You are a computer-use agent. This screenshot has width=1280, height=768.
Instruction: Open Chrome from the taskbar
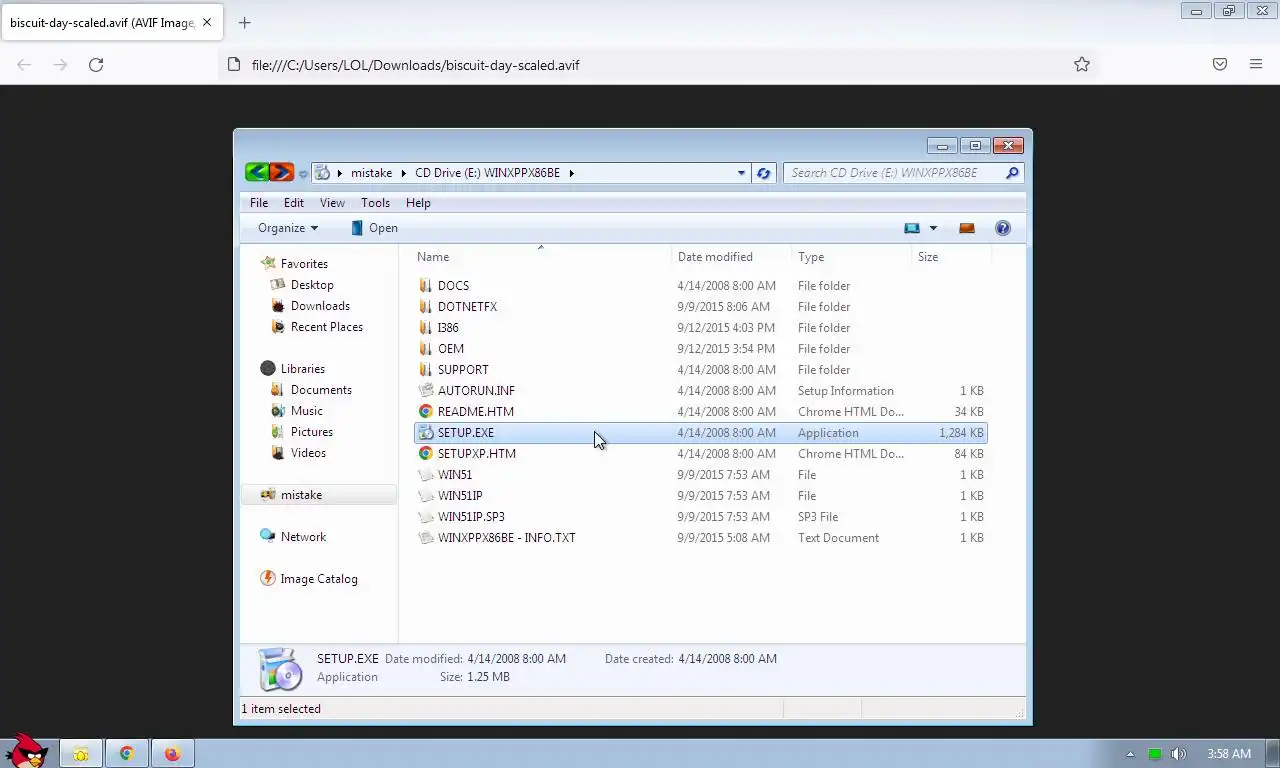click(x=127, y=754)
